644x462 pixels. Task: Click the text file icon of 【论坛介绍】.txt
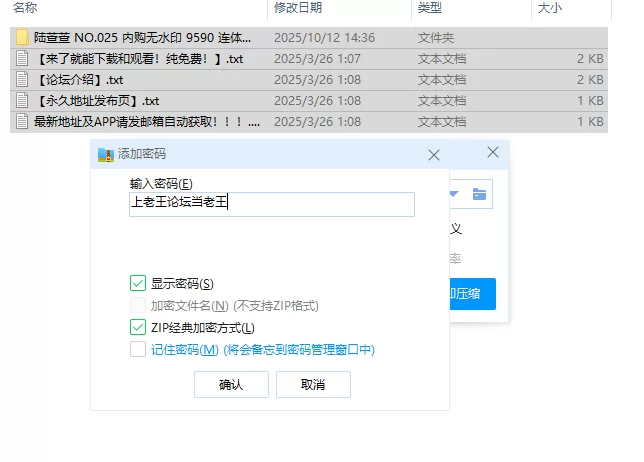[22, 80]
